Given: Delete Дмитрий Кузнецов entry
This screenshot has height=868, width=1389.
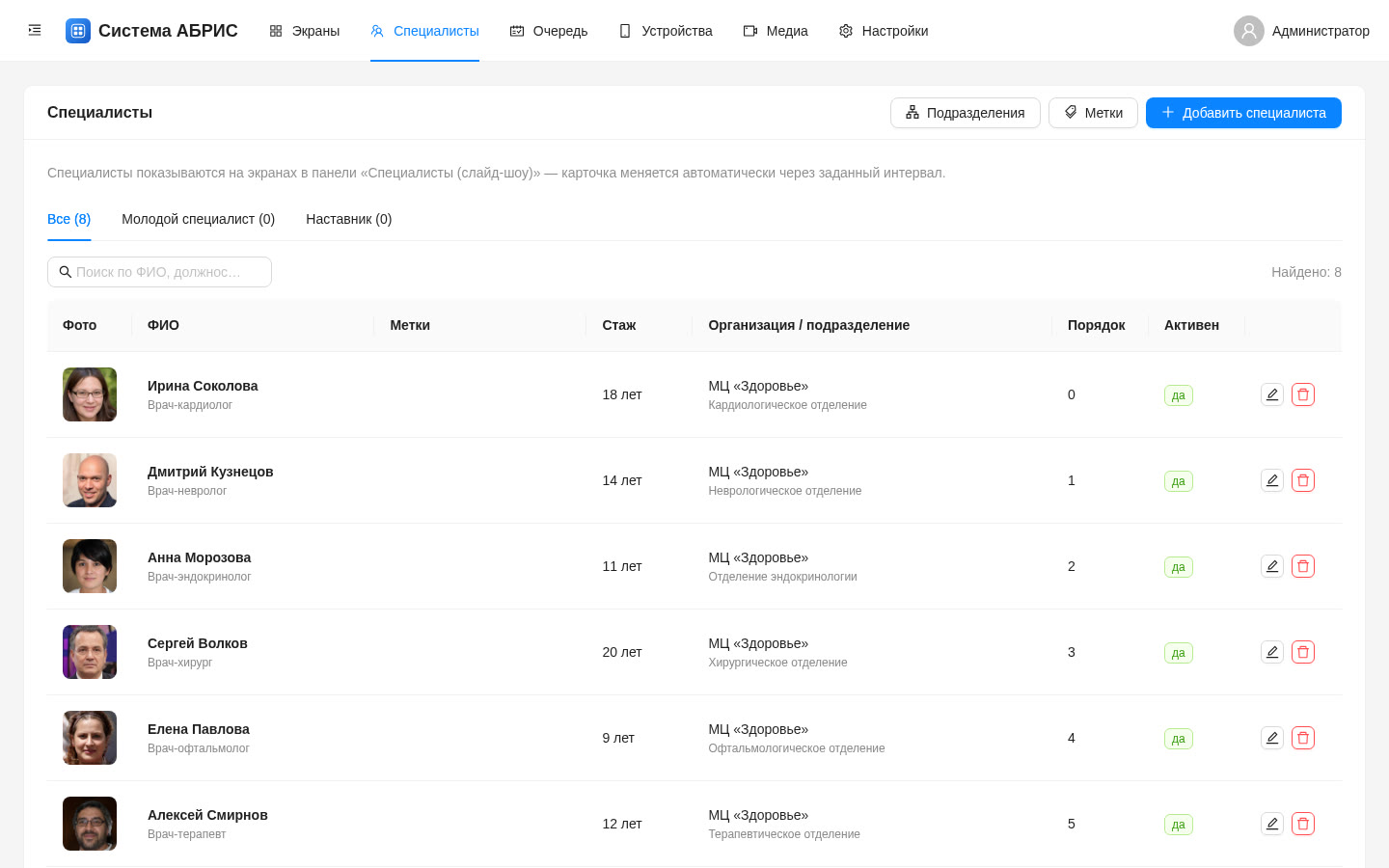Looking at the screenshot, I should pyautogui.click(x=1303, y=480).
